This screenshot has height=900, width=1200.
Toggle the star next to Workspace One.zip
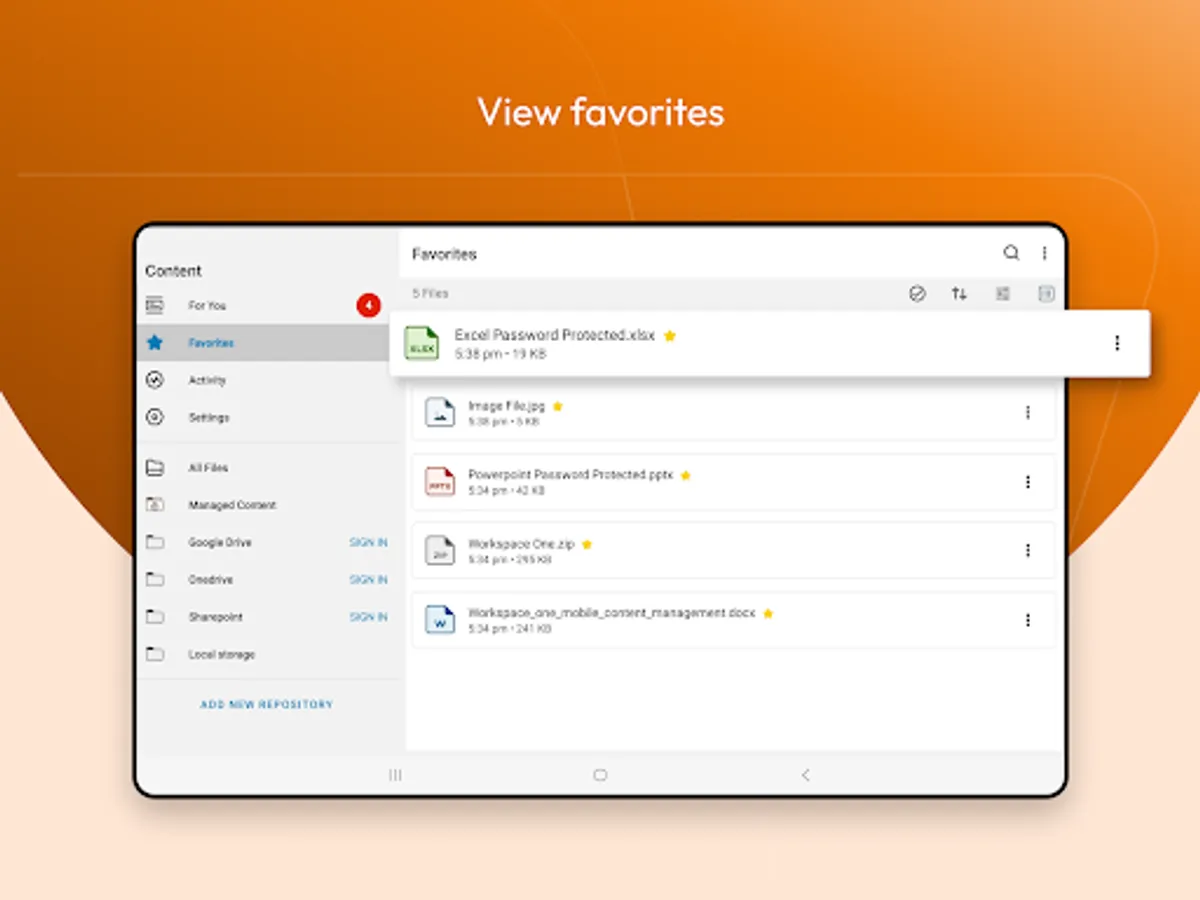587,544
